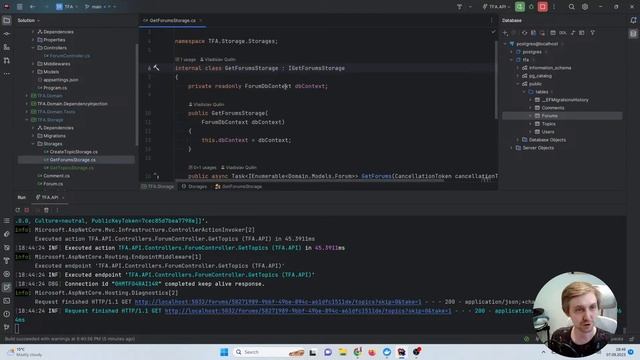Open the Run tool window stripe icon
The width and height of the screenshot is (640, 360).
pos(7,287)
